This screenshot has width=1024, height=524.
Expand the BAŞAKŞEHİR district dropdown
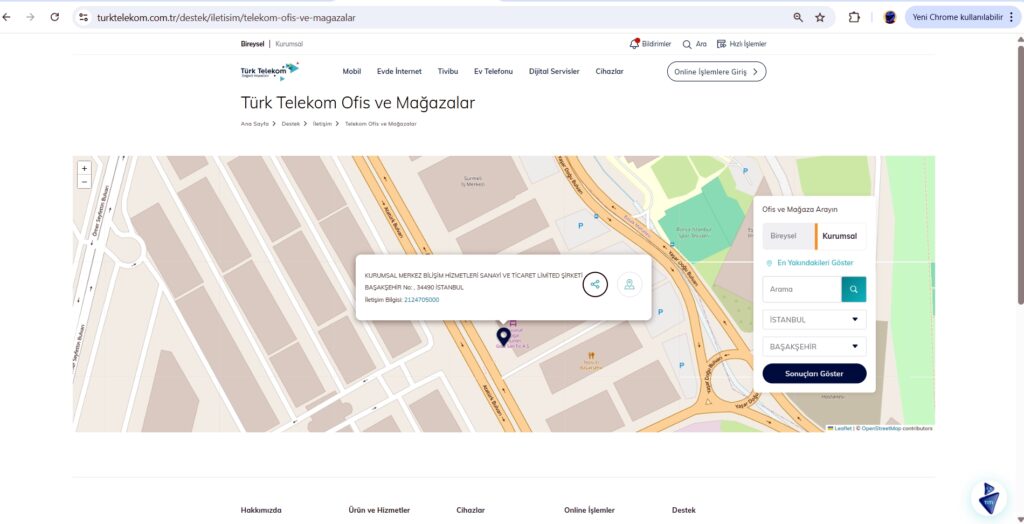click(x=814, y=347)
